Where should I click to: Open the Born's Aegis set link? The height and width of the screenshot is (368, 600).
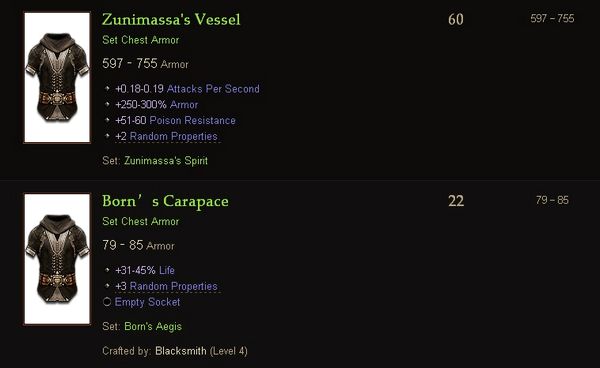coord(153,326)
